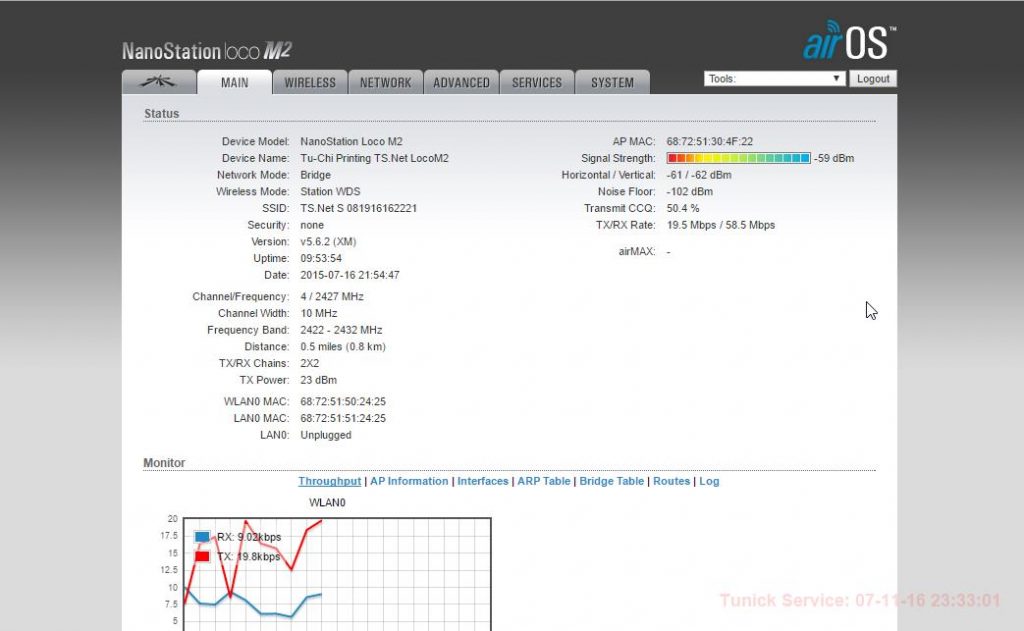Click the Wireless Mode value 'Station WDS'
1024x631 pixels.
(x=330, y=191)
